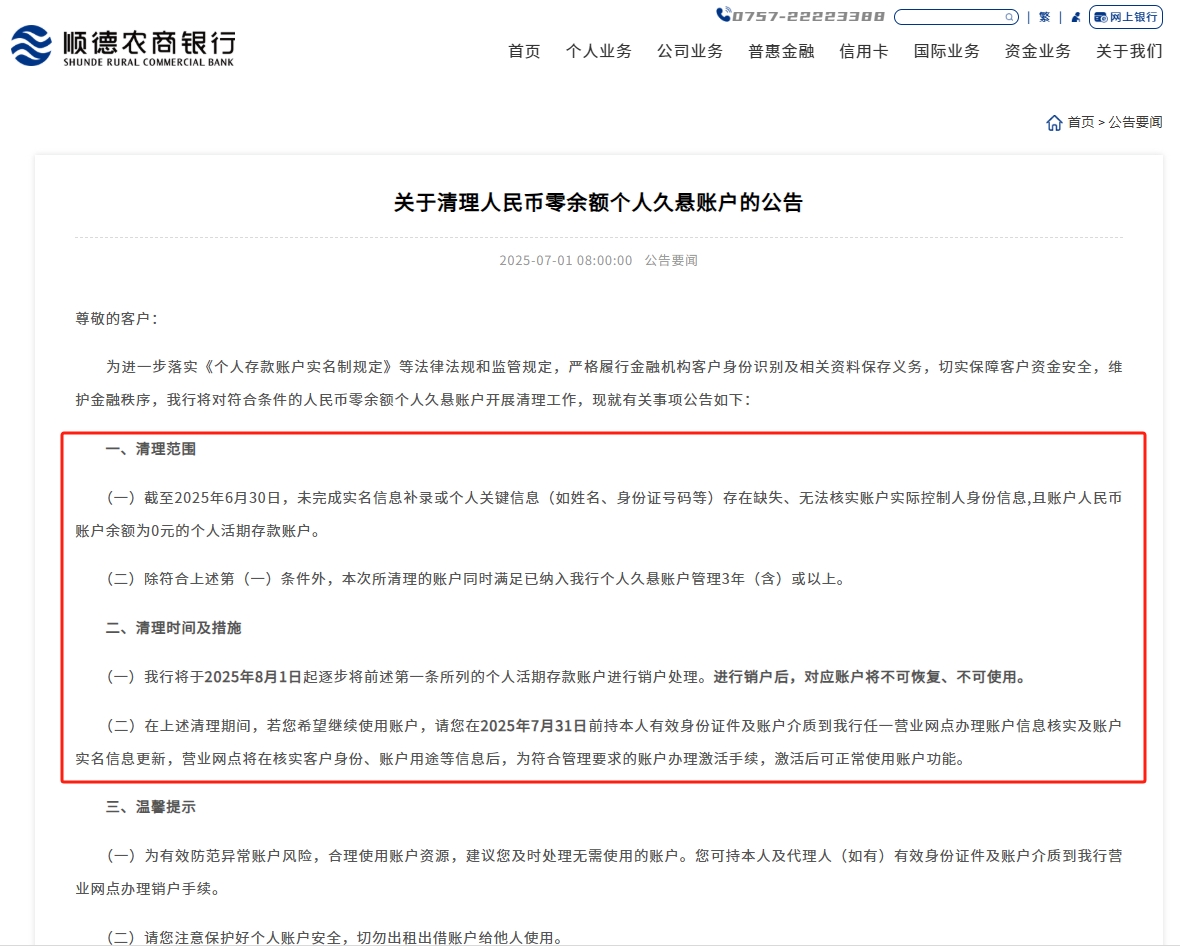Toggle traditional Chinese with the 繁 switch
The image size is (1180, 946).
[1043, 16]
